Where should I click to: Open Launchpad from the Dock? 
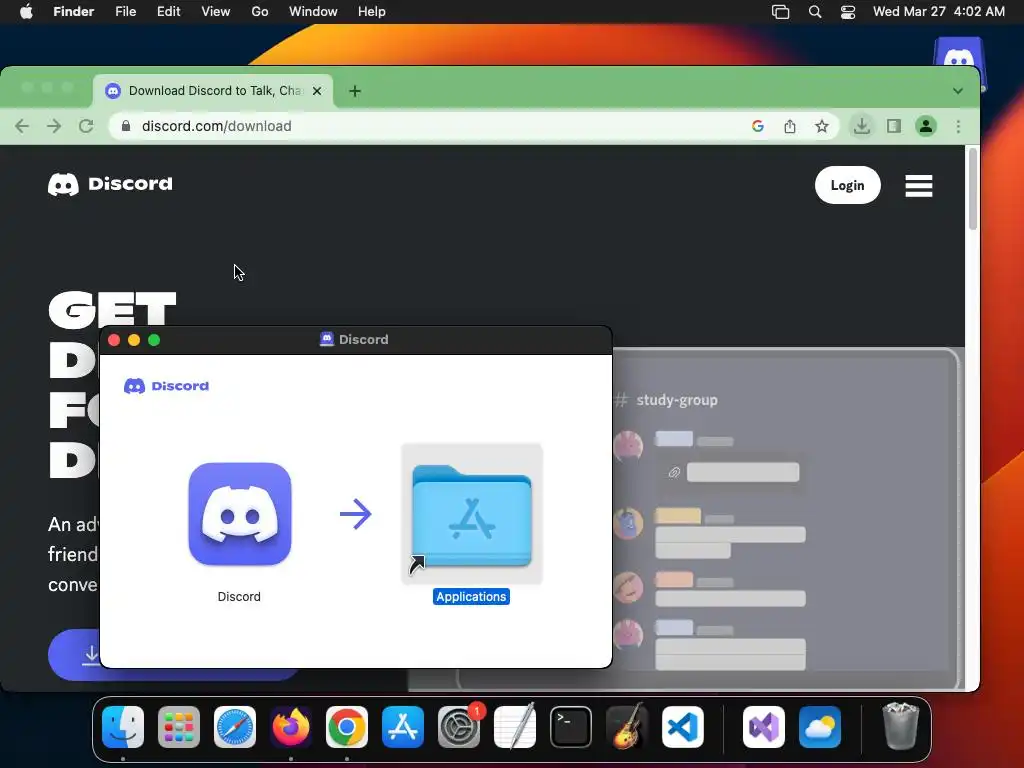click(x=179, y=727)
